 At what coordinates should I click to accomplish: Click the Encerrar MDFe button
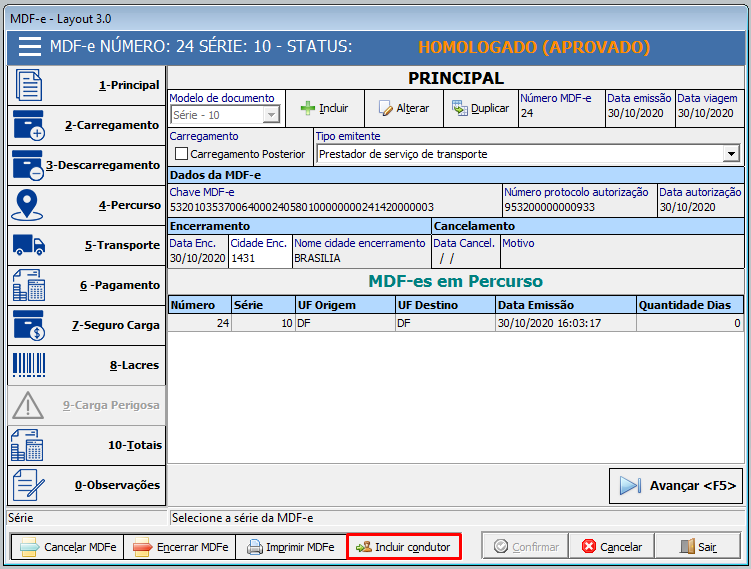[181, 547]
